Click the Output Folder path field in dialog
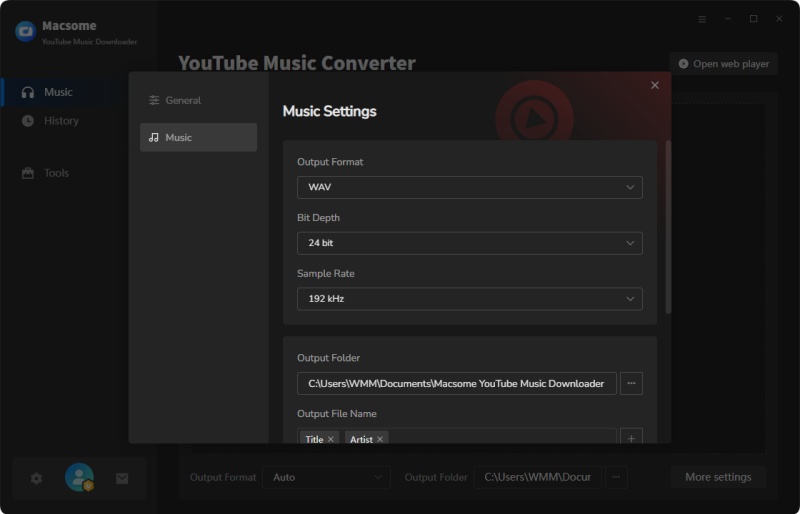800x514 pixels. tap(457, 383)
